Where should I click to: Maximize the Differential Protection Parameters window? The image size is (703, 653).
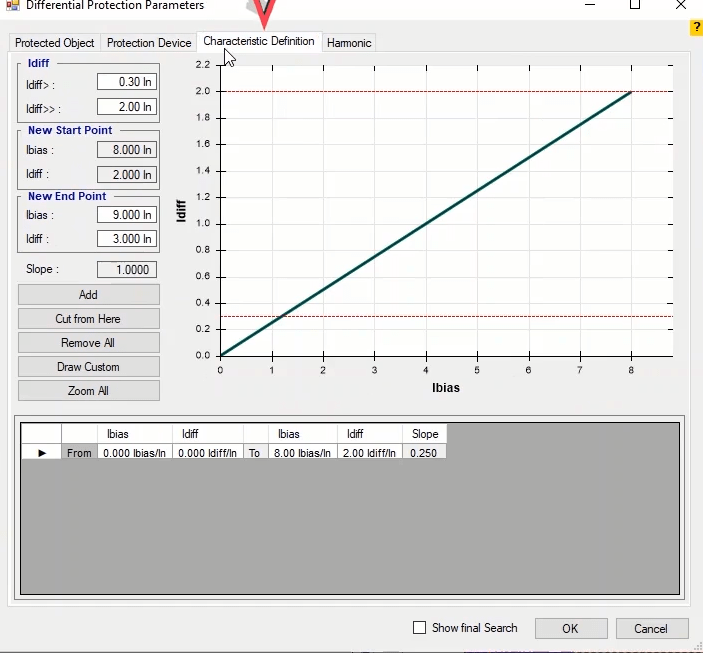pos(635,5)
